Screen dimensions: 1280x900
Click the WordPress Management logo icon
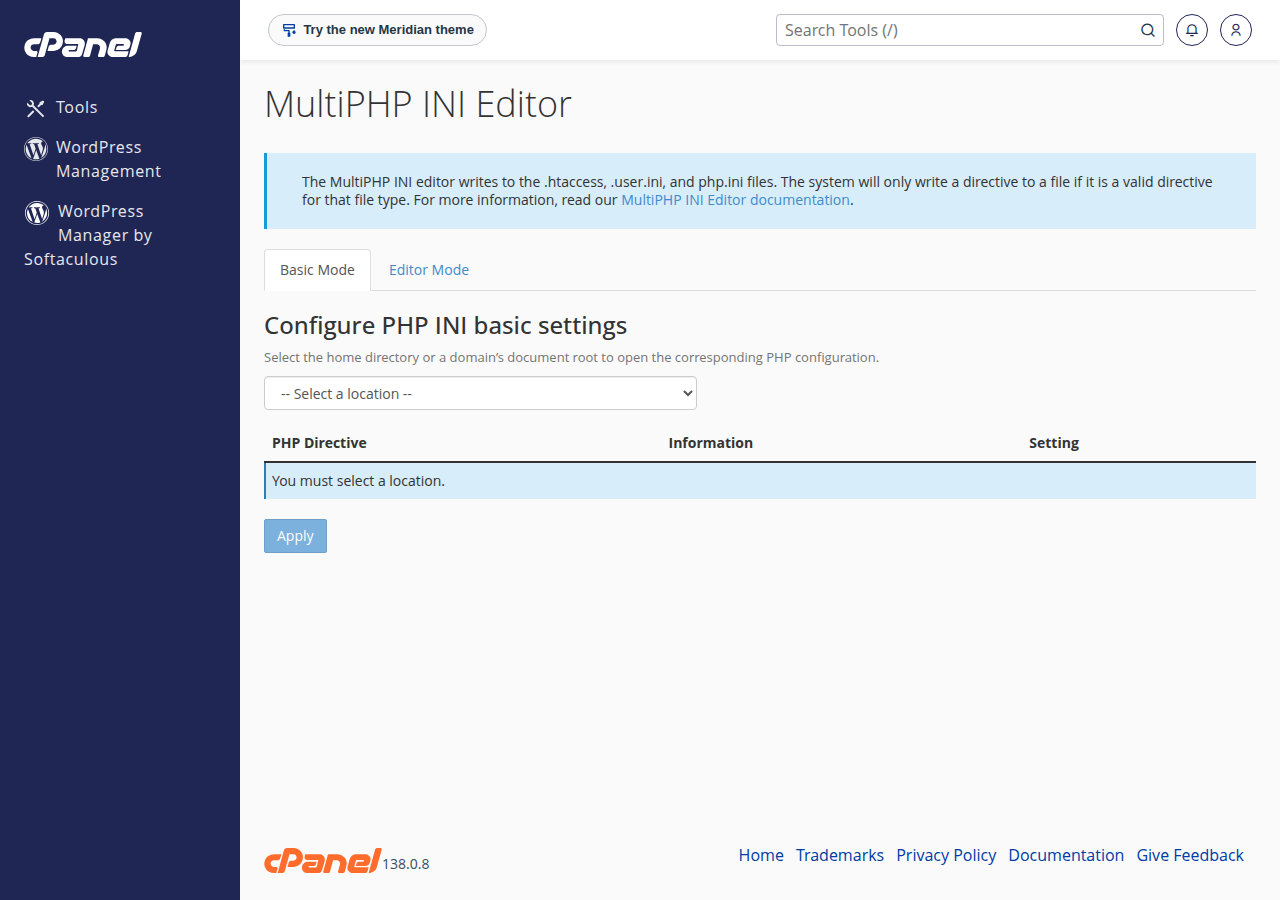pos(36,149)
